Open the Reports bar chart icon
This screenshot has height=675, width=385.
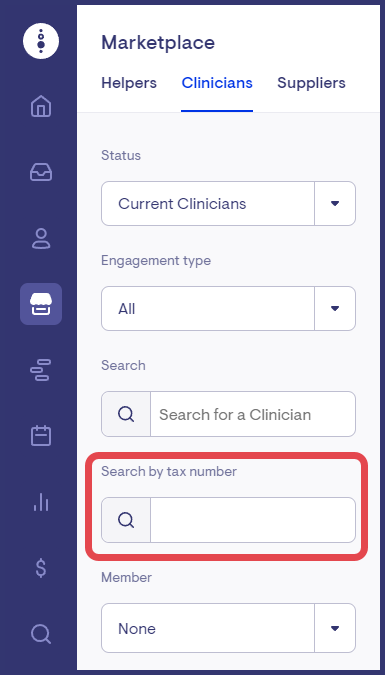(41, 502)
